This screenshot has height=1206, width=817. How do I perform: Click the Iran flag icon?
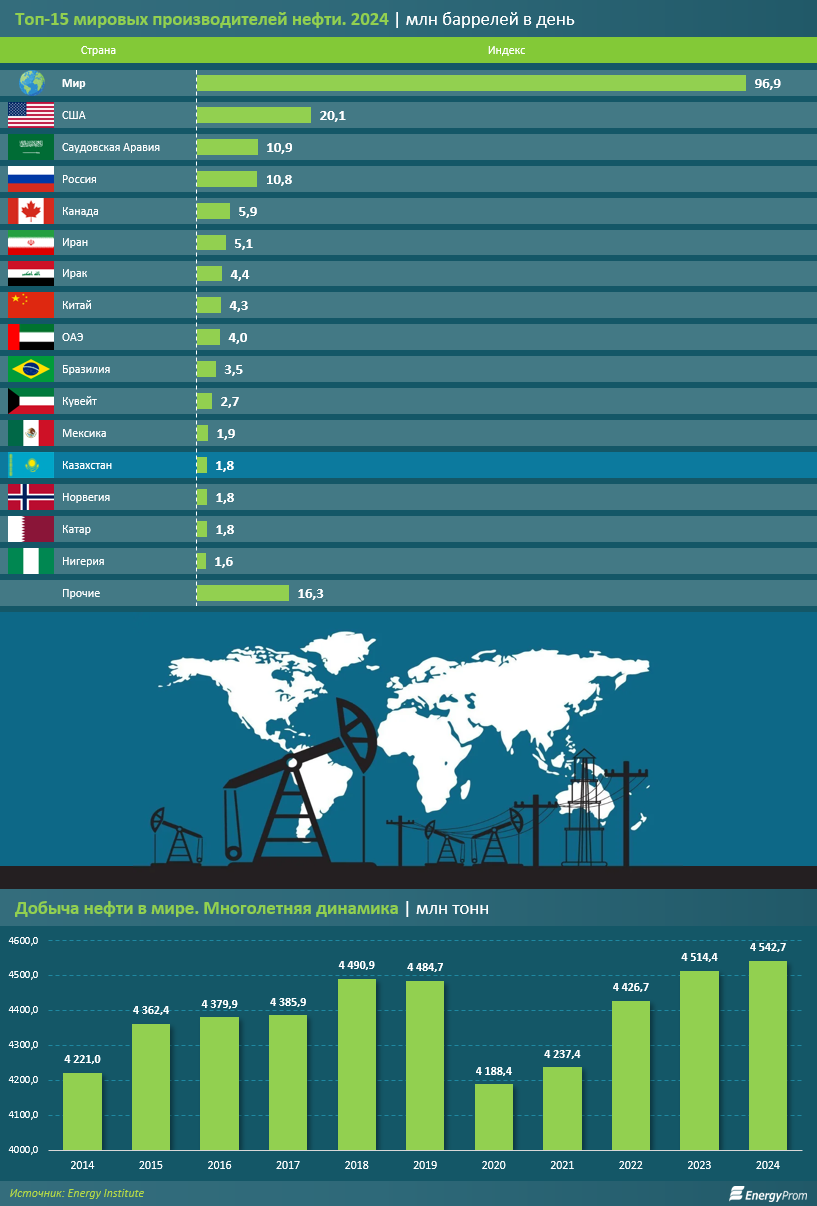pyautogui.click(x=31, y=243)
